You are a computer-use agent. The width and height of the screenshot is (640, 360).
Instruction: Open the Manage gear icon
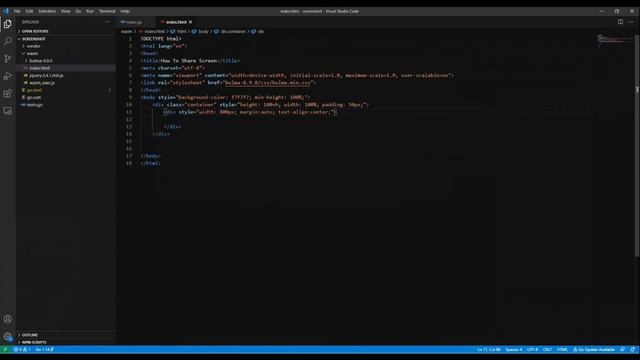pyautogui.click(x=8, y=336)
